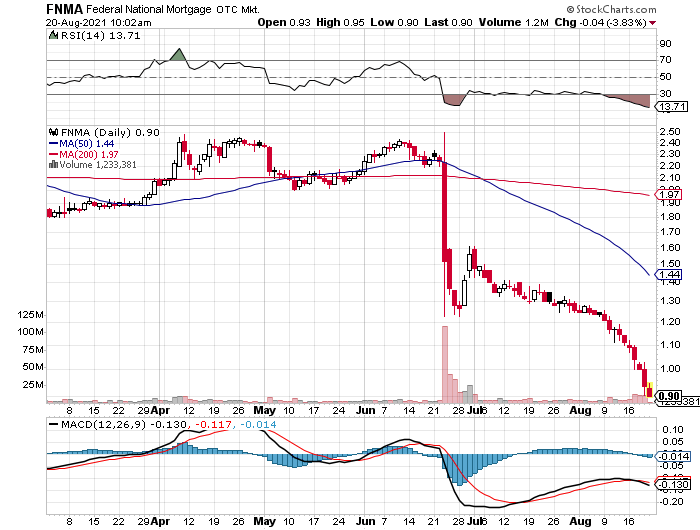Image resolution: width=700 pixels, height=530 pixels.
Task: Click the 50M volume axis label
Action: [x=33, y=367]
